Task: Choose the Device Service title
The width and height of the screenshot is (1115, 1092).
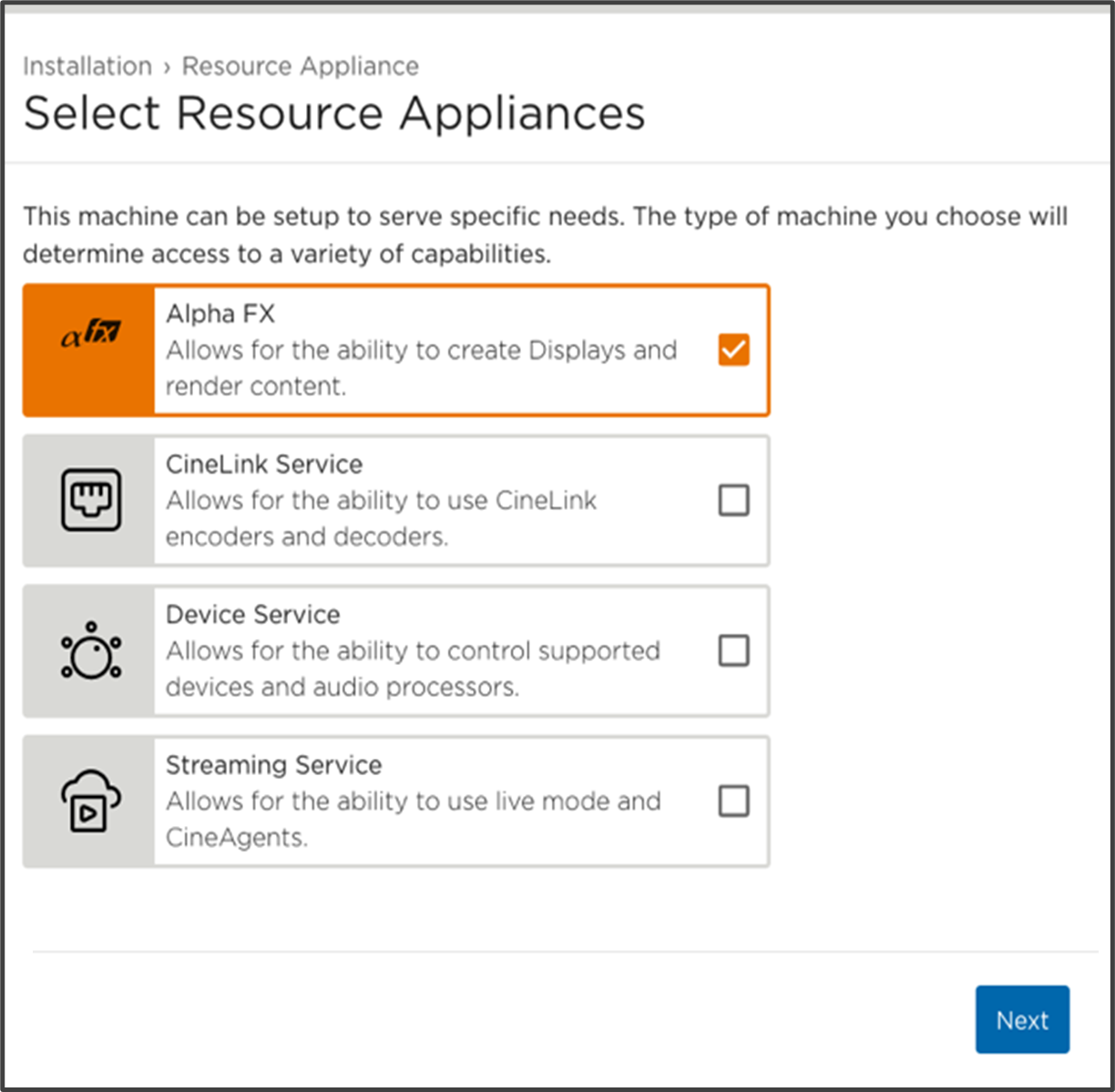Action: tap(252, 615)
